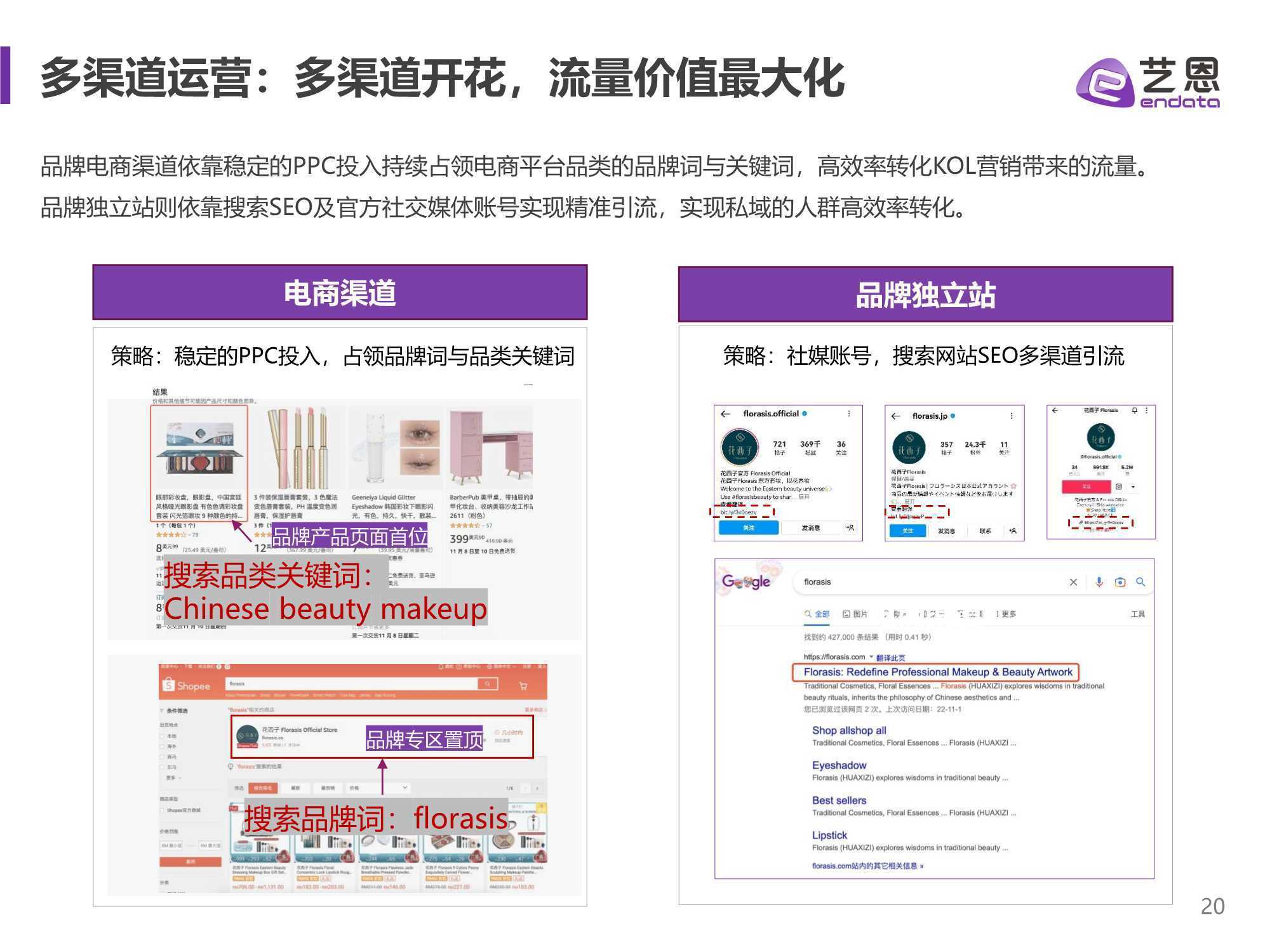1270x952 pixels.
Task: Open three-dot menu on florasis.jp profile
Action: [x=1012, y=416]
